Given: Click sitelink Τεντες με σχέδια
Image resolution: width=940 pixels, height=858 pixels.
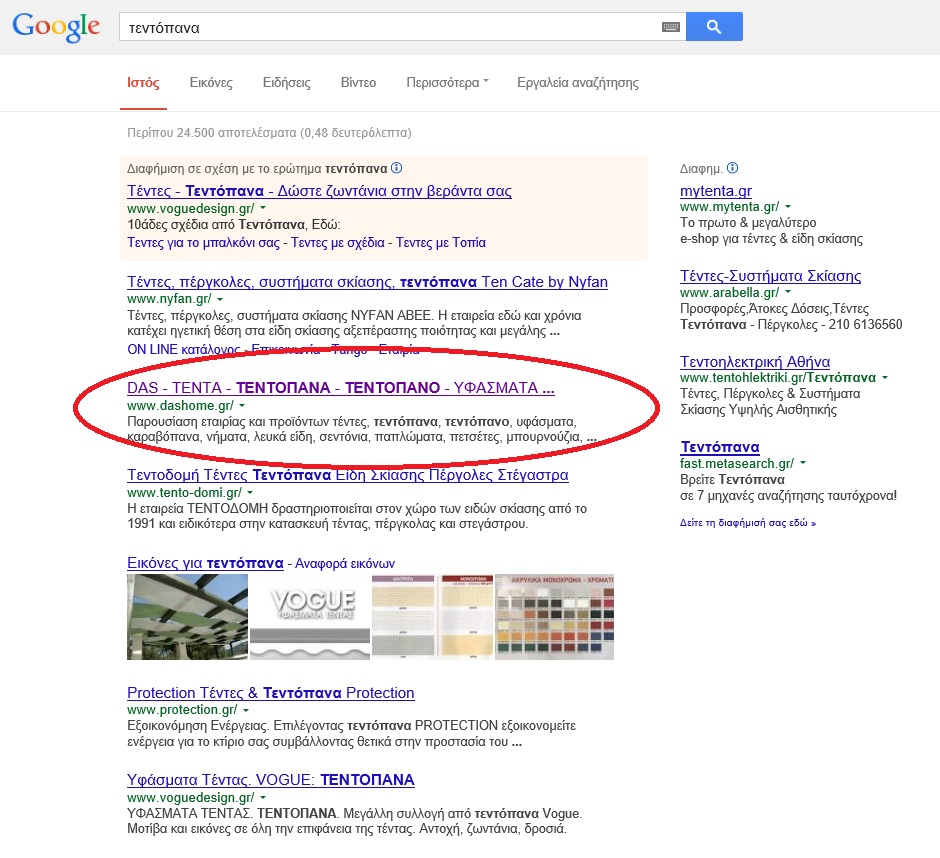Looking at the screenshot, I should (x=338, y=242).
